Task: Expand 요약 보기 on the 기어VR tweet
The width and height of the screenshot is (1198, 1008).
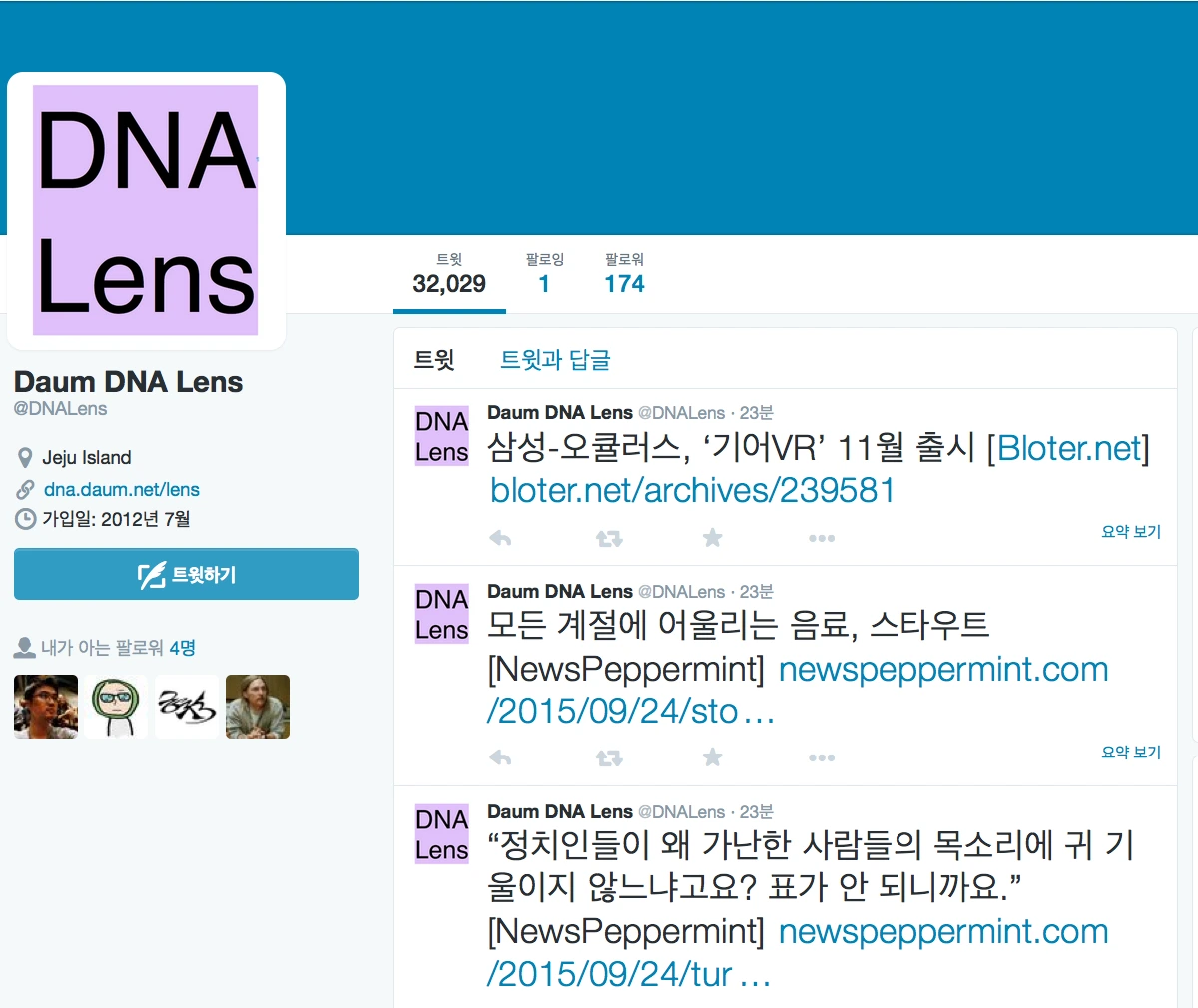Action: 1131,532
